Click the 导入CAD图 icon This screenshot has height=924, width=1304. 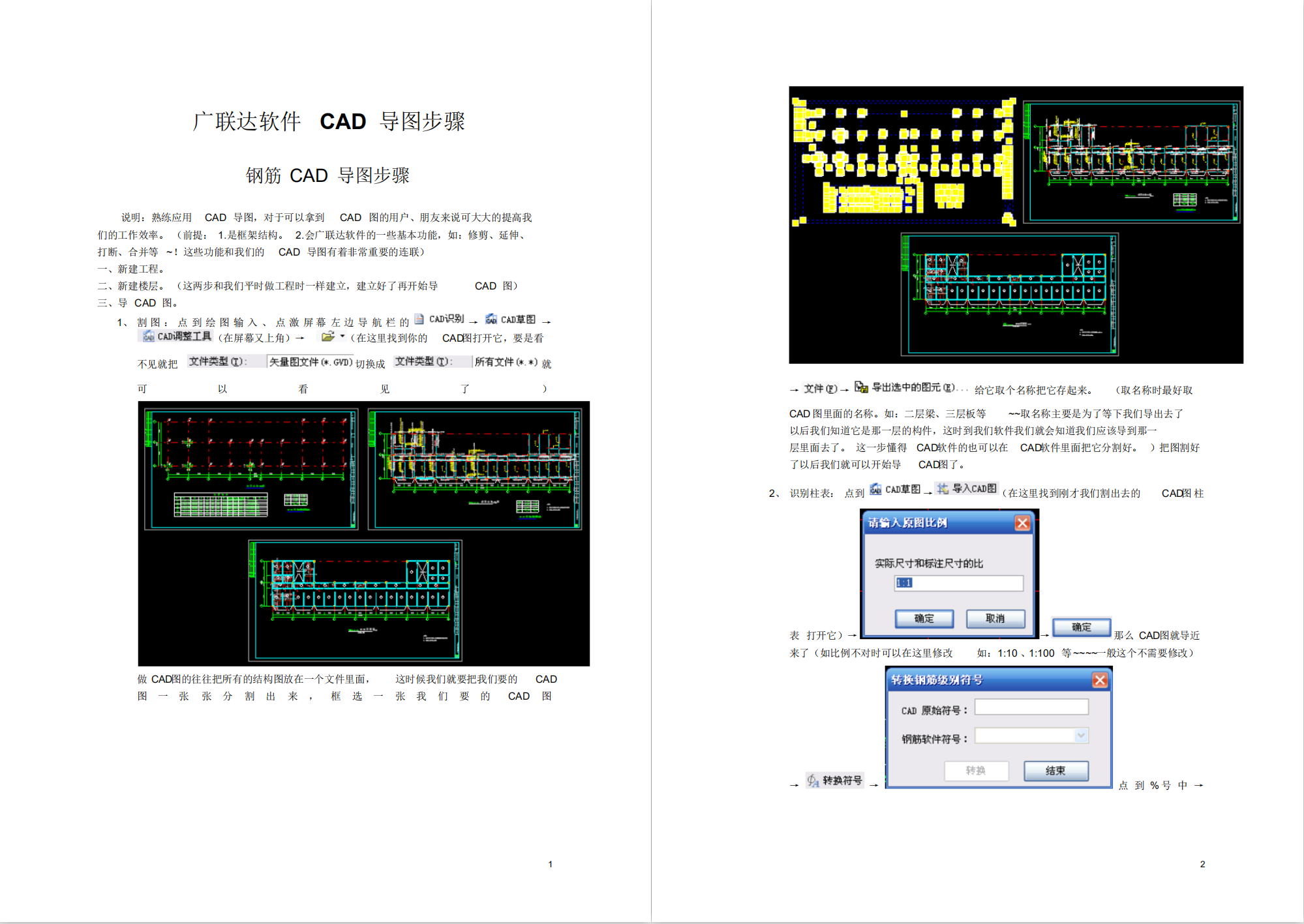(x=943, y=488)
